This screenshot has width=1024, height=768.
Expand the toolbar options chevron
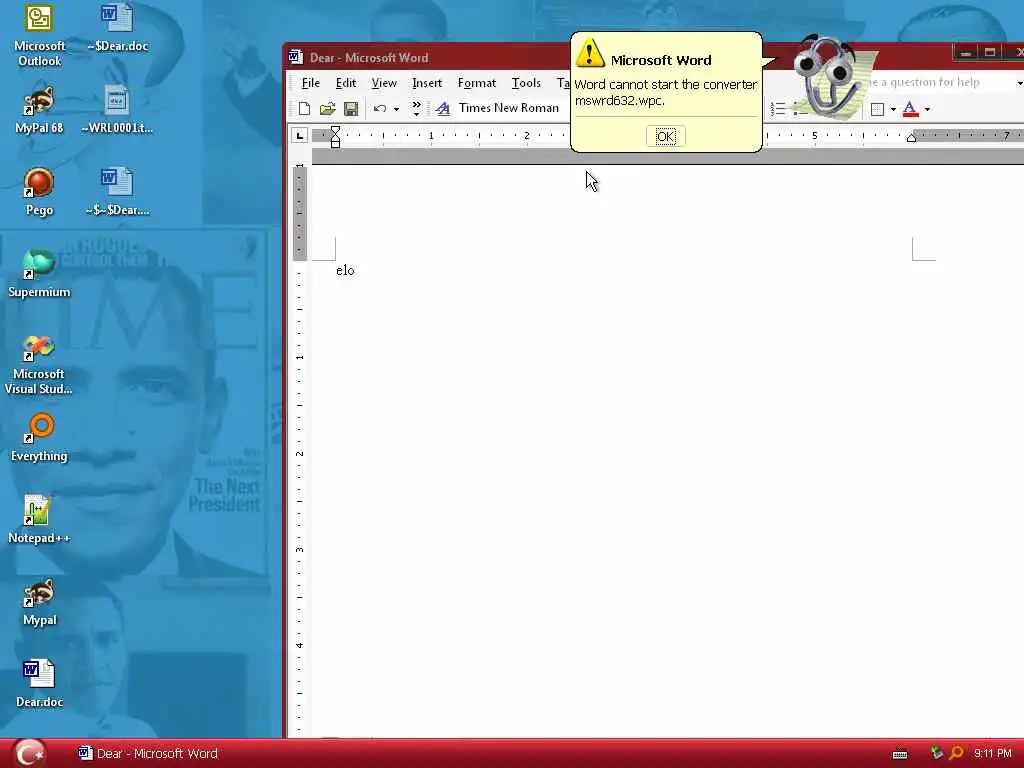pyautogui.click(x=417, y=108)
